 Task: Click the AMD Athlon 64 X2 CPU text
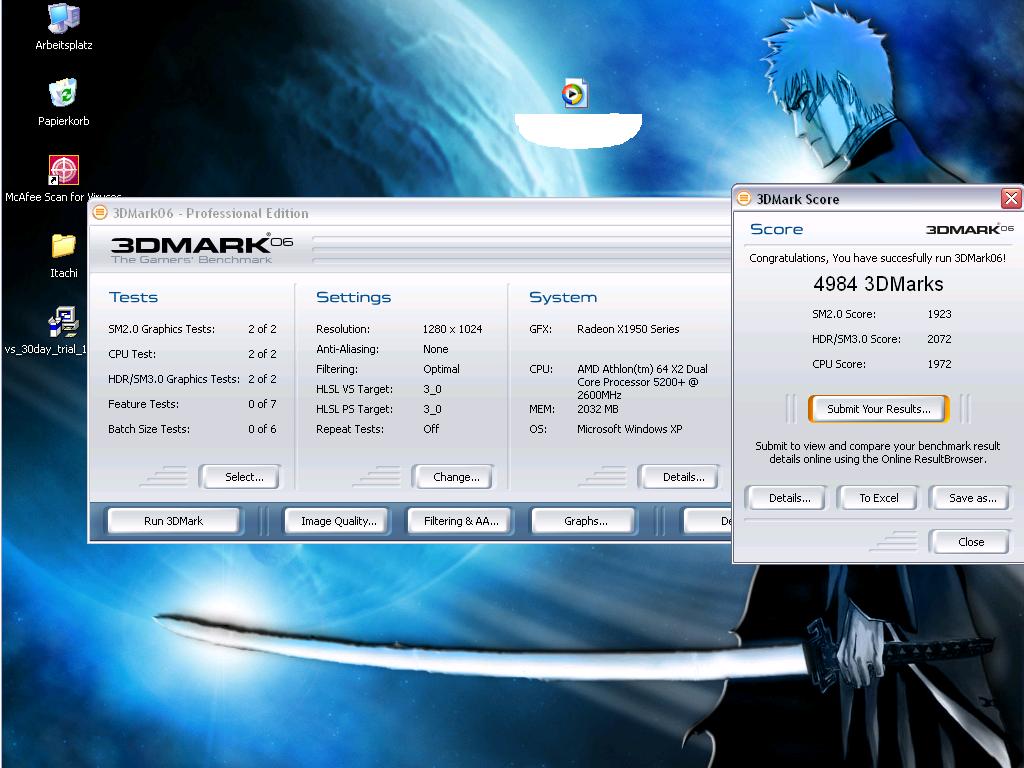[x=642, y=382]
